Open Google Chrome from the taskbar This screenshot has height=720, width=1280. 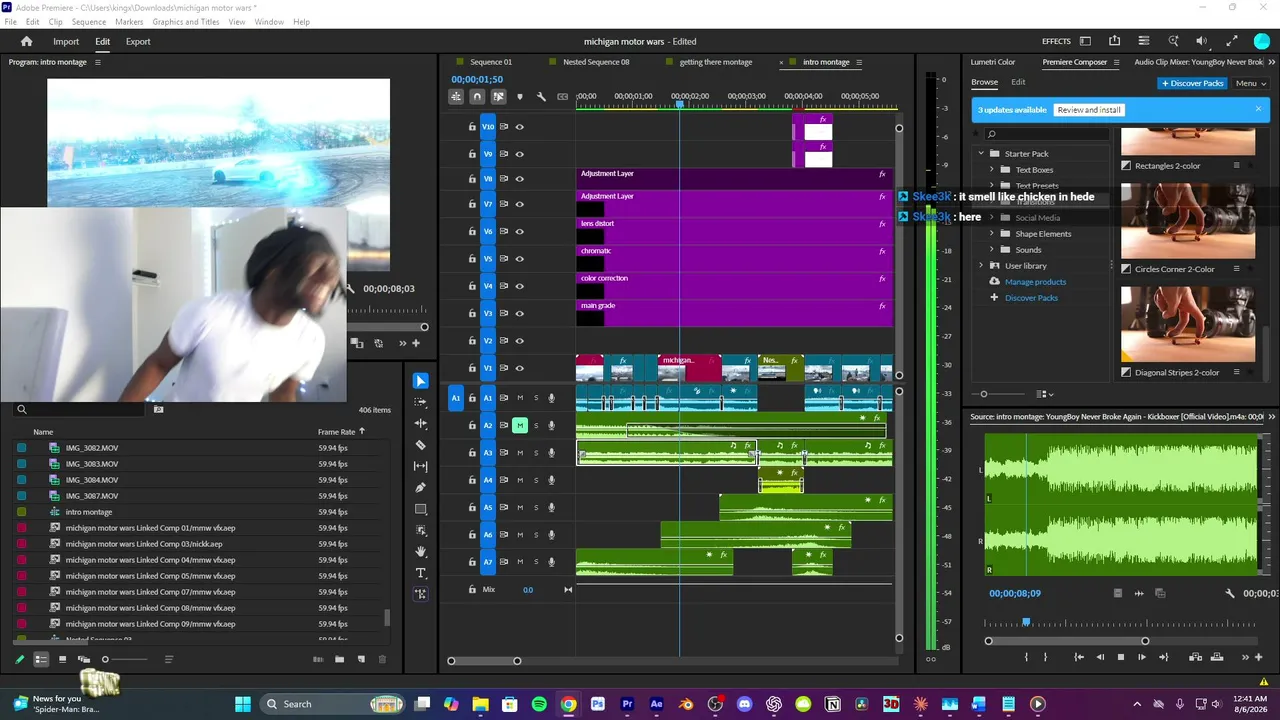click(568, 704)
